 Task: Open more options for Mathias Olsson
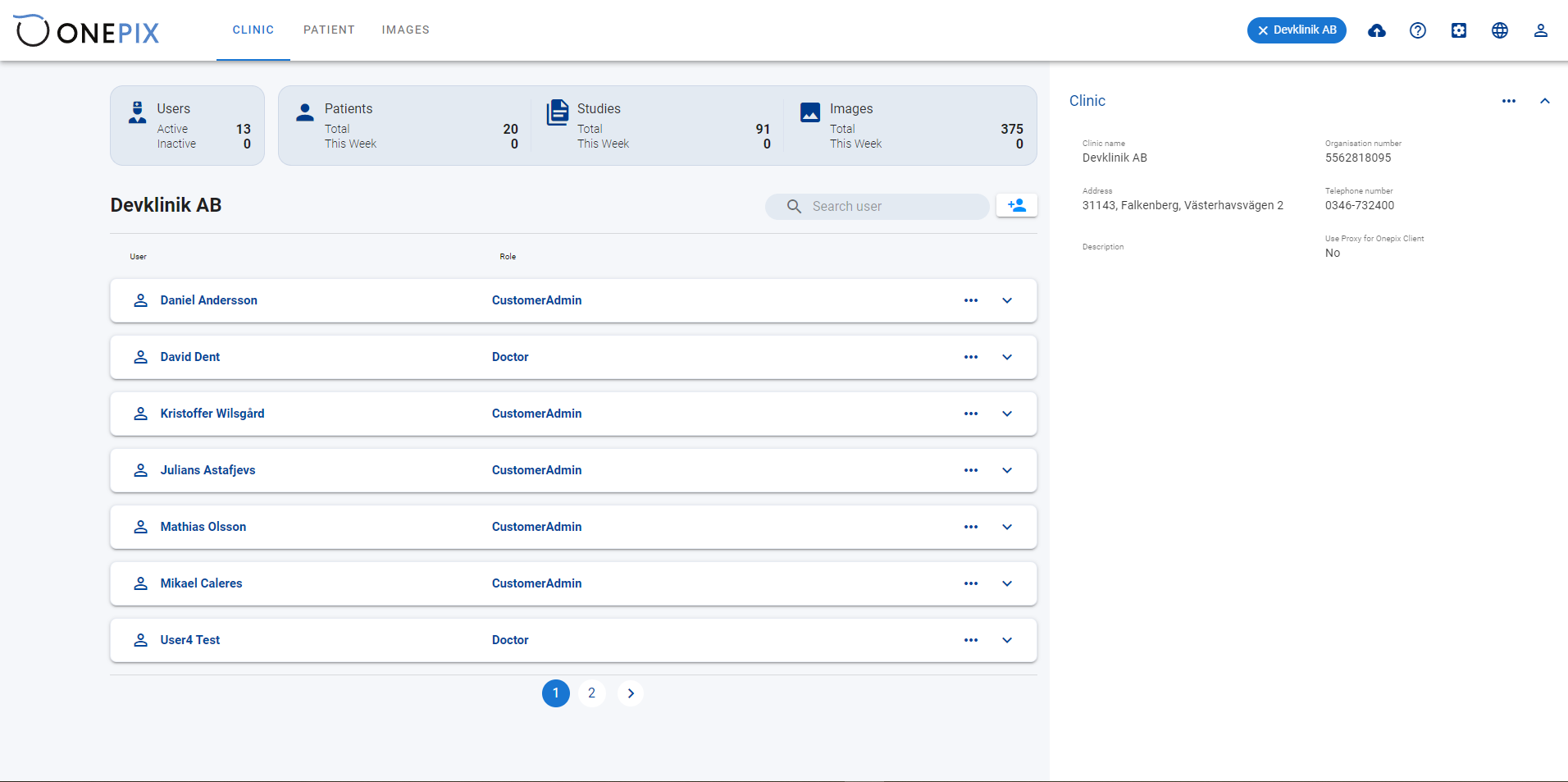point(971,527)
